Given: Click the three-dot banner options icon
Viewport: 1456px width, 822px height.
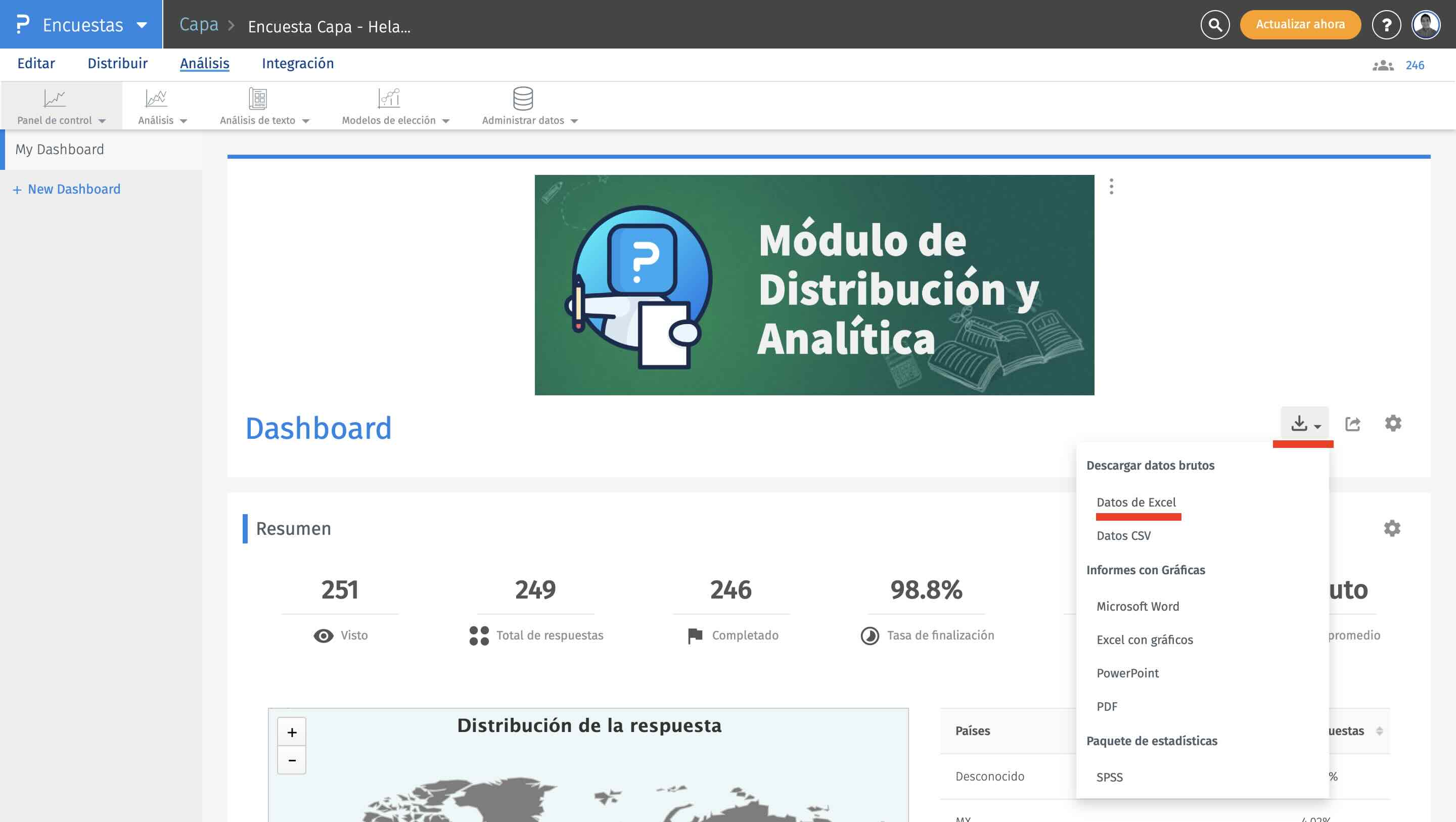Looking at the screenshot, I should tap(1111, 187).
